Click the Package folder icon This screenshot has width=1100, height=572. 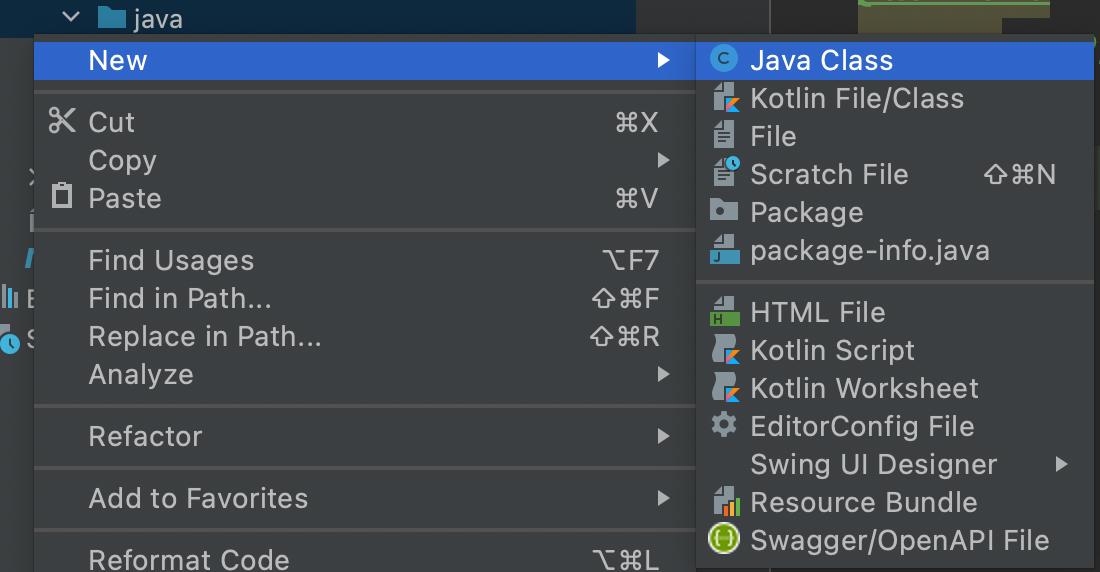723,211
